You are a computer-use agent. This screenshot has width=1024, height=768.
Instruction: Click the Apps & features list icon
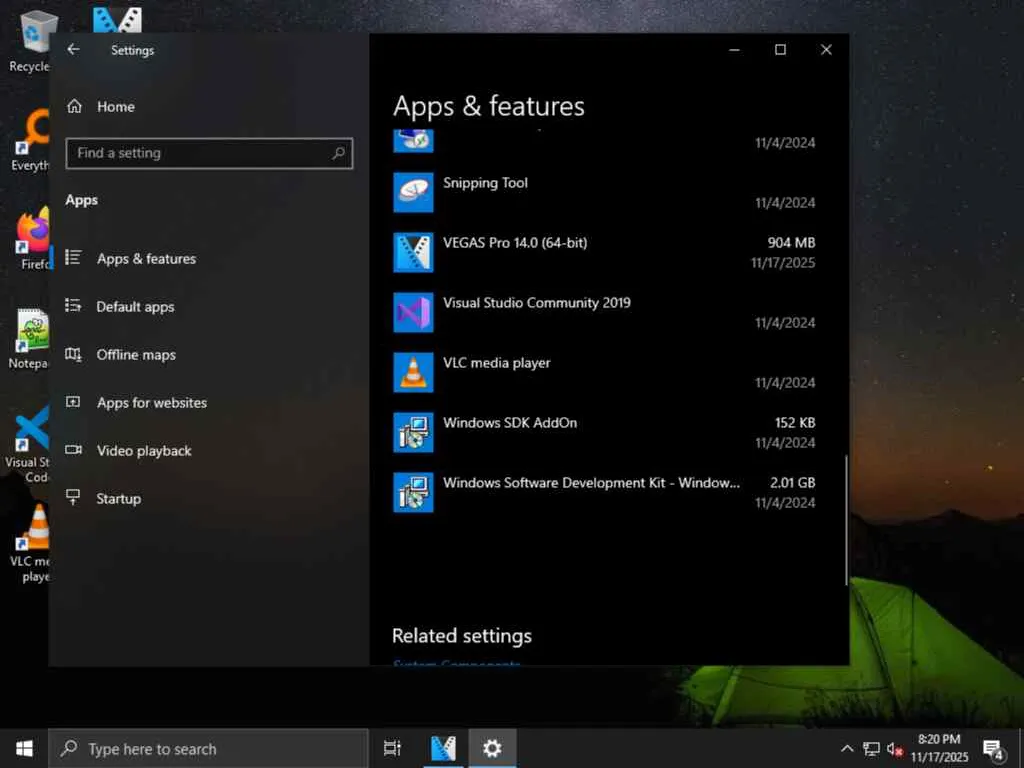pos(73,257)
